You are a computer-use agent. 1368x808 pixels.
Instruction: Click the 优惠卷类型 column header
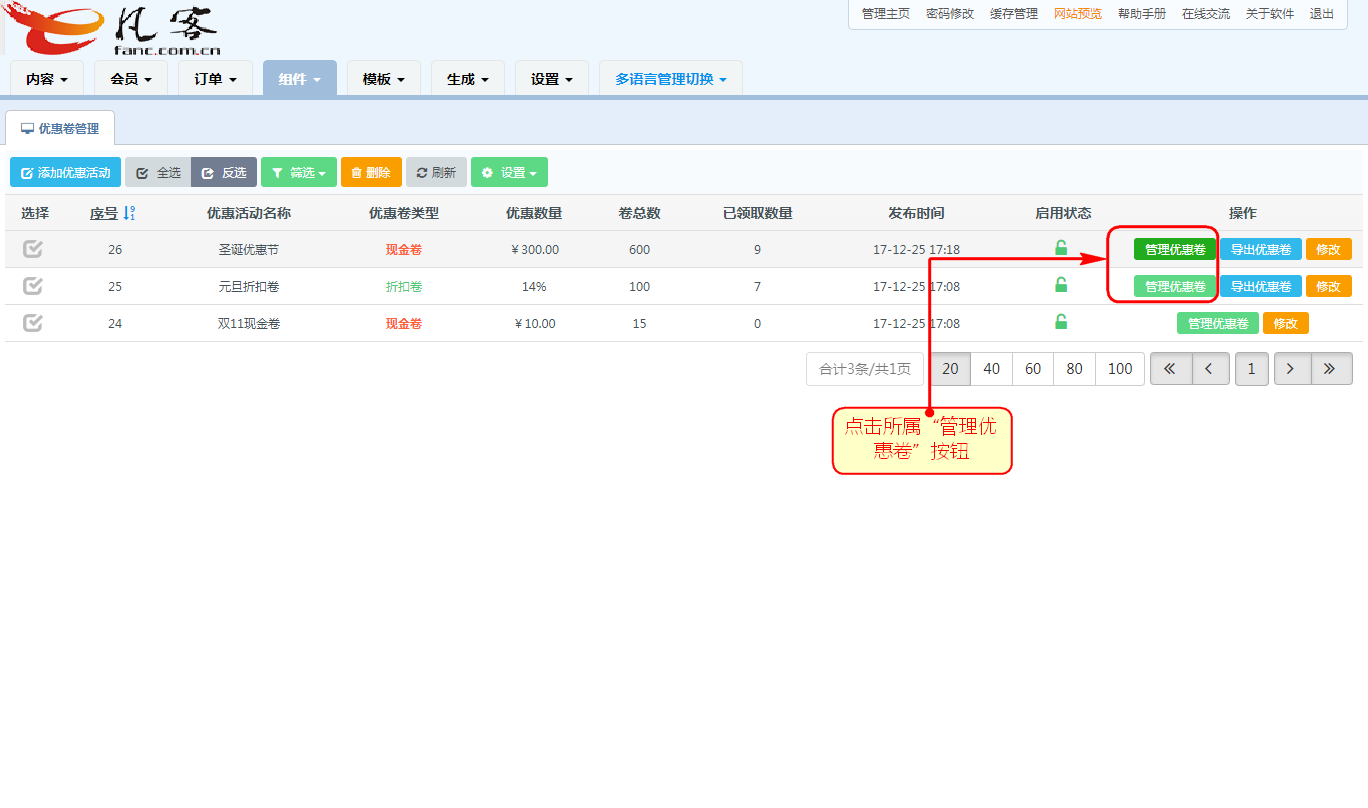coord(404,213)
